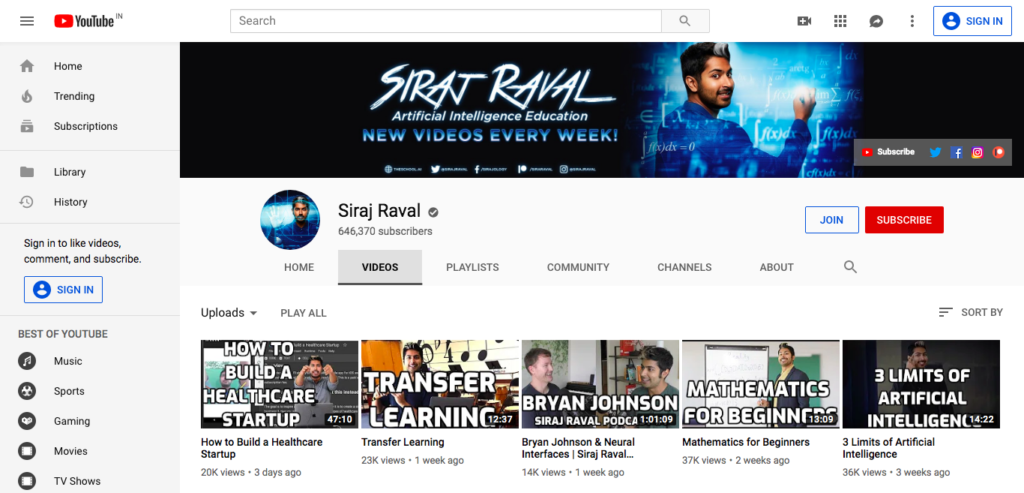Click '3 Limits of Artificial Intelligence' title

point(888,448)
